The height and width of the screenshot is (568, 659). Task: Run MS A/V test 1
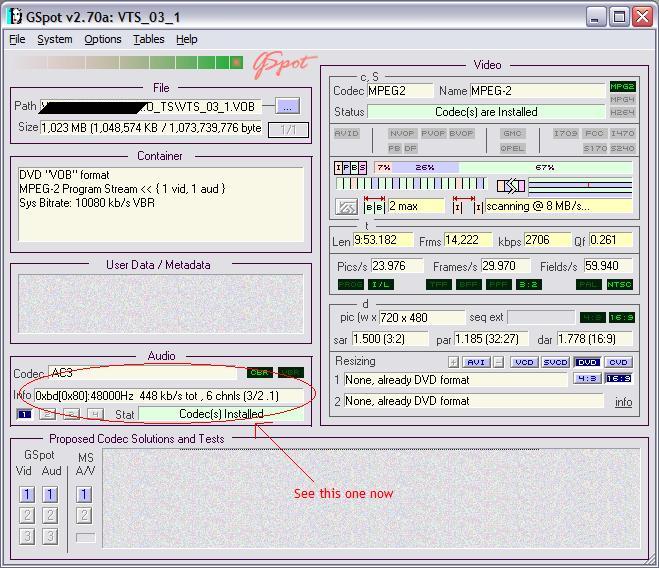(x=84, y=495)
